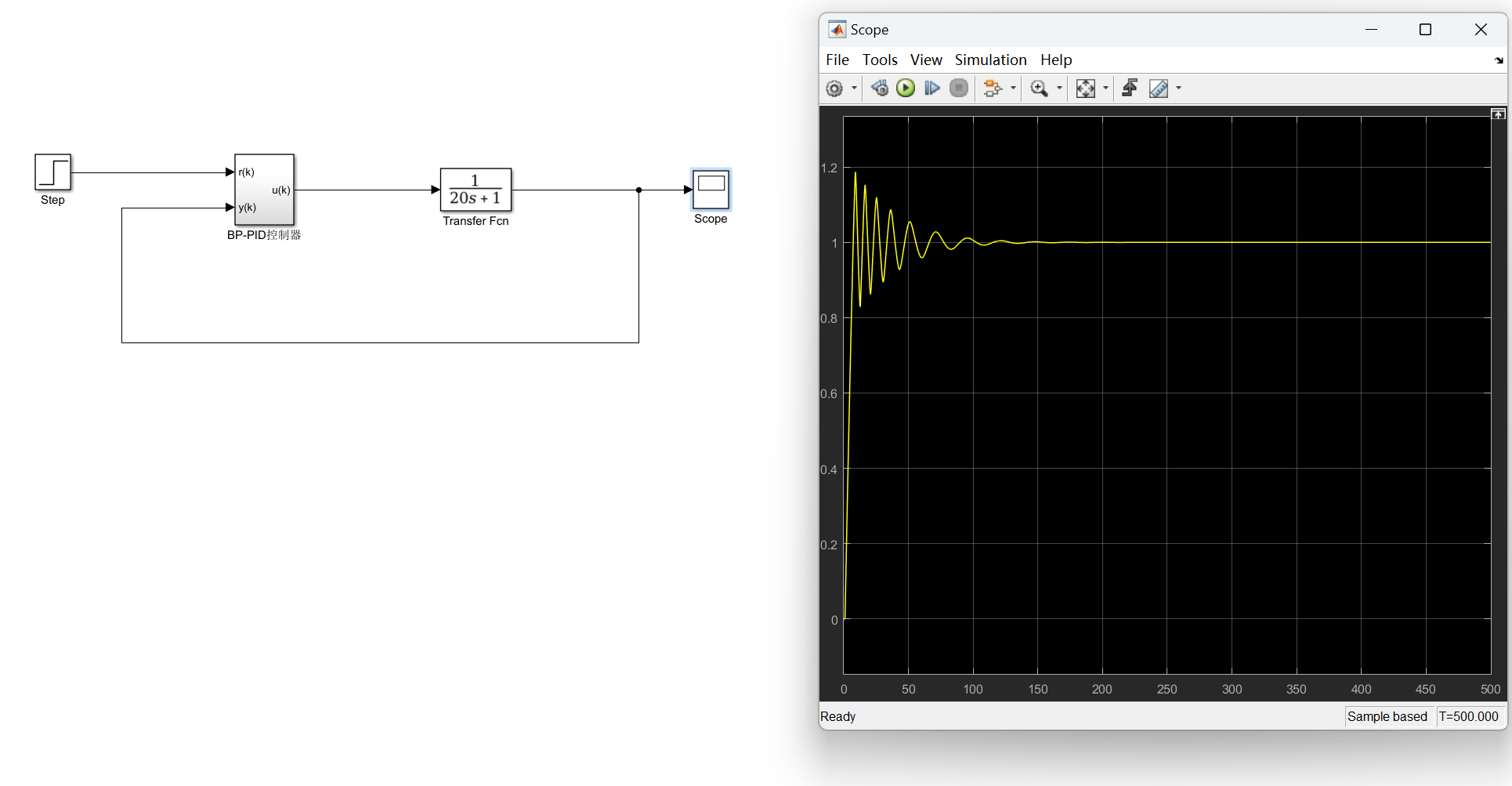Minimize the Scope window
Image resolution: width=1512 pixels, height=786 pixels.
pos(1371,30)
